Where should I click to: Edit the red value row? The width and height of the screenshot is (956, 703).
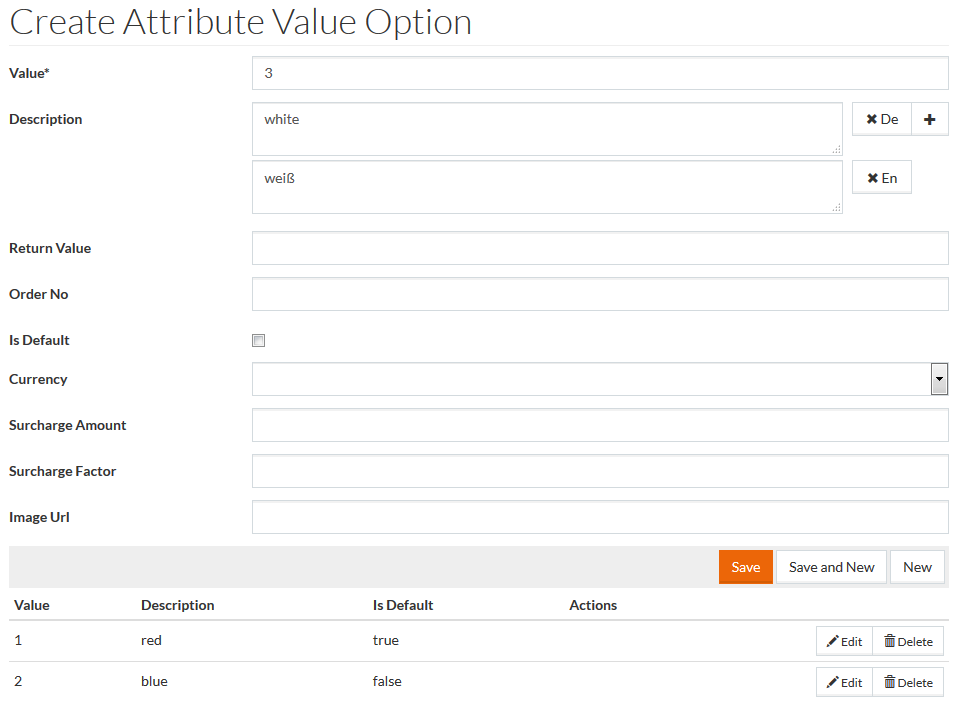pos(844,641)
